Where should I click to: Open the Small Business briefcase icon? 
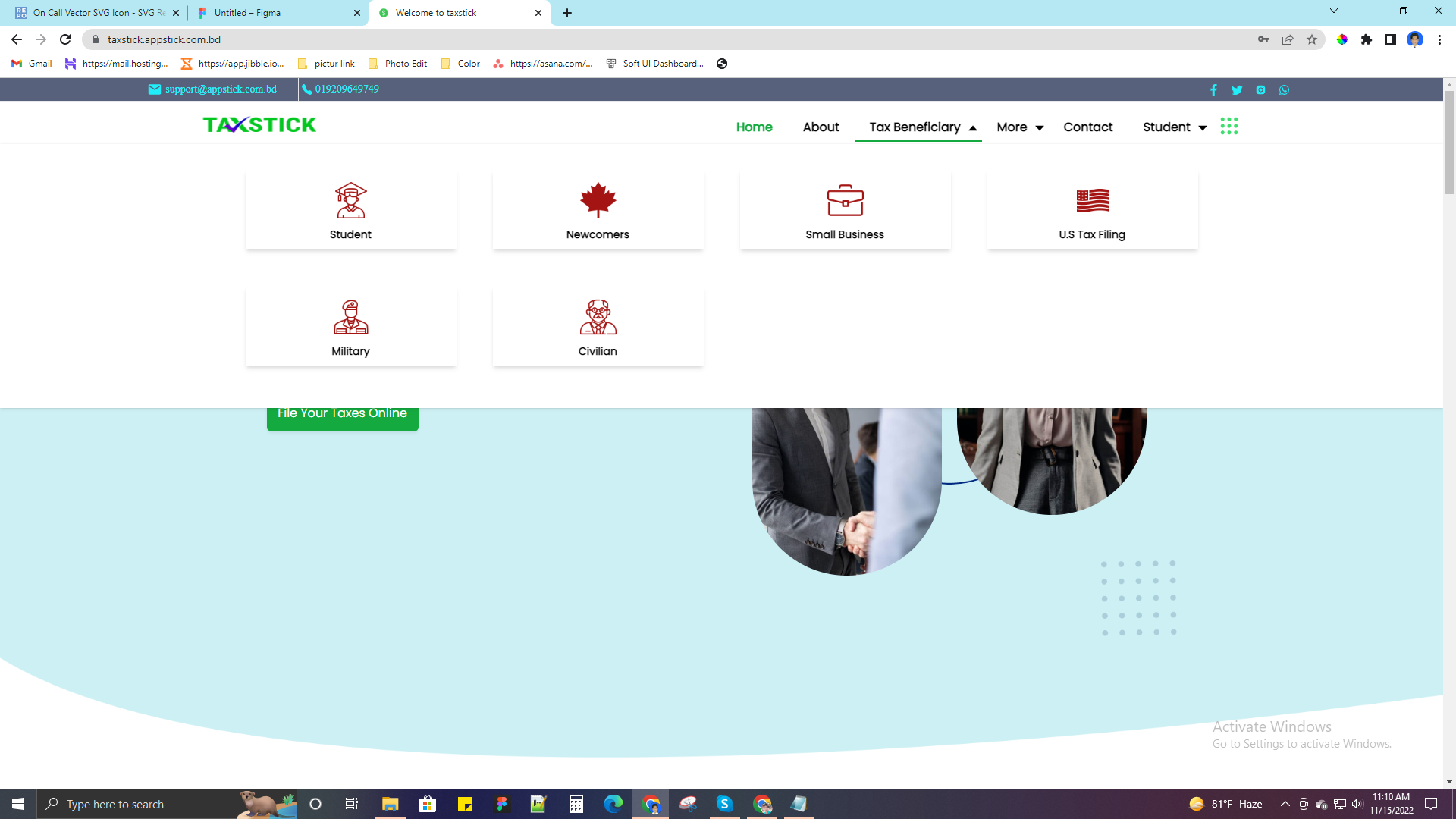click(845, 200)
